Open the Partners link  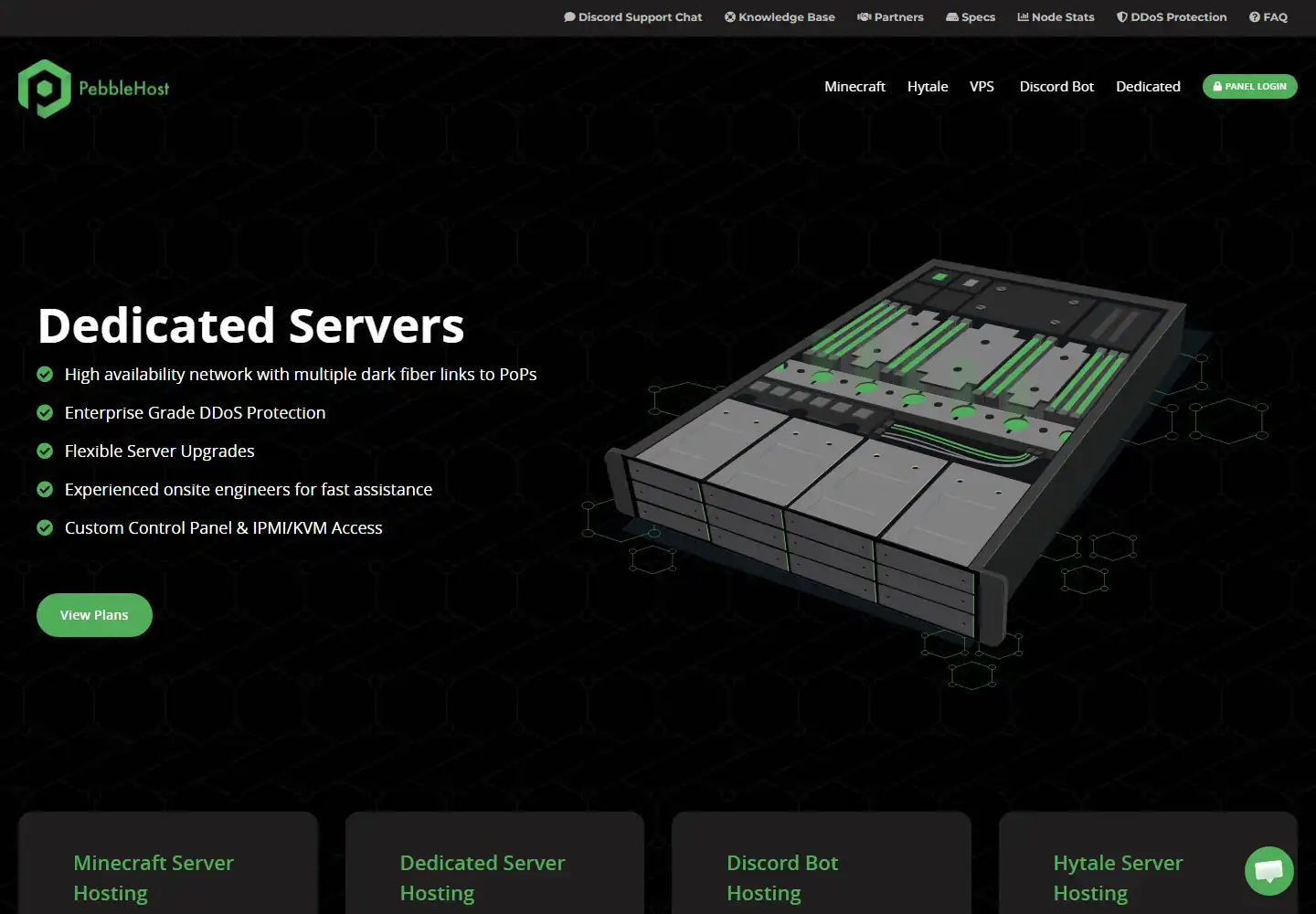[890, 17]
